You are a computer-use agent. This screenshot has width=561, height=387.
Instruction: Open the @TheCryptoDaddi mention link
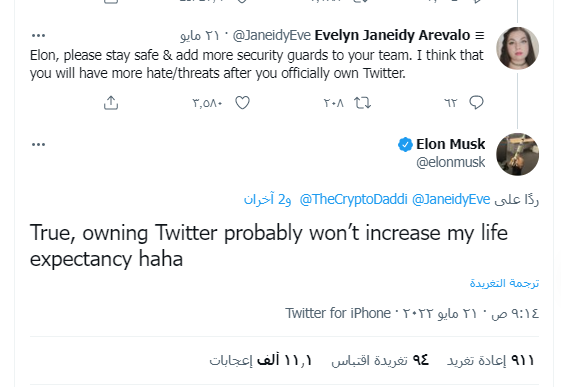click(353, 199)
